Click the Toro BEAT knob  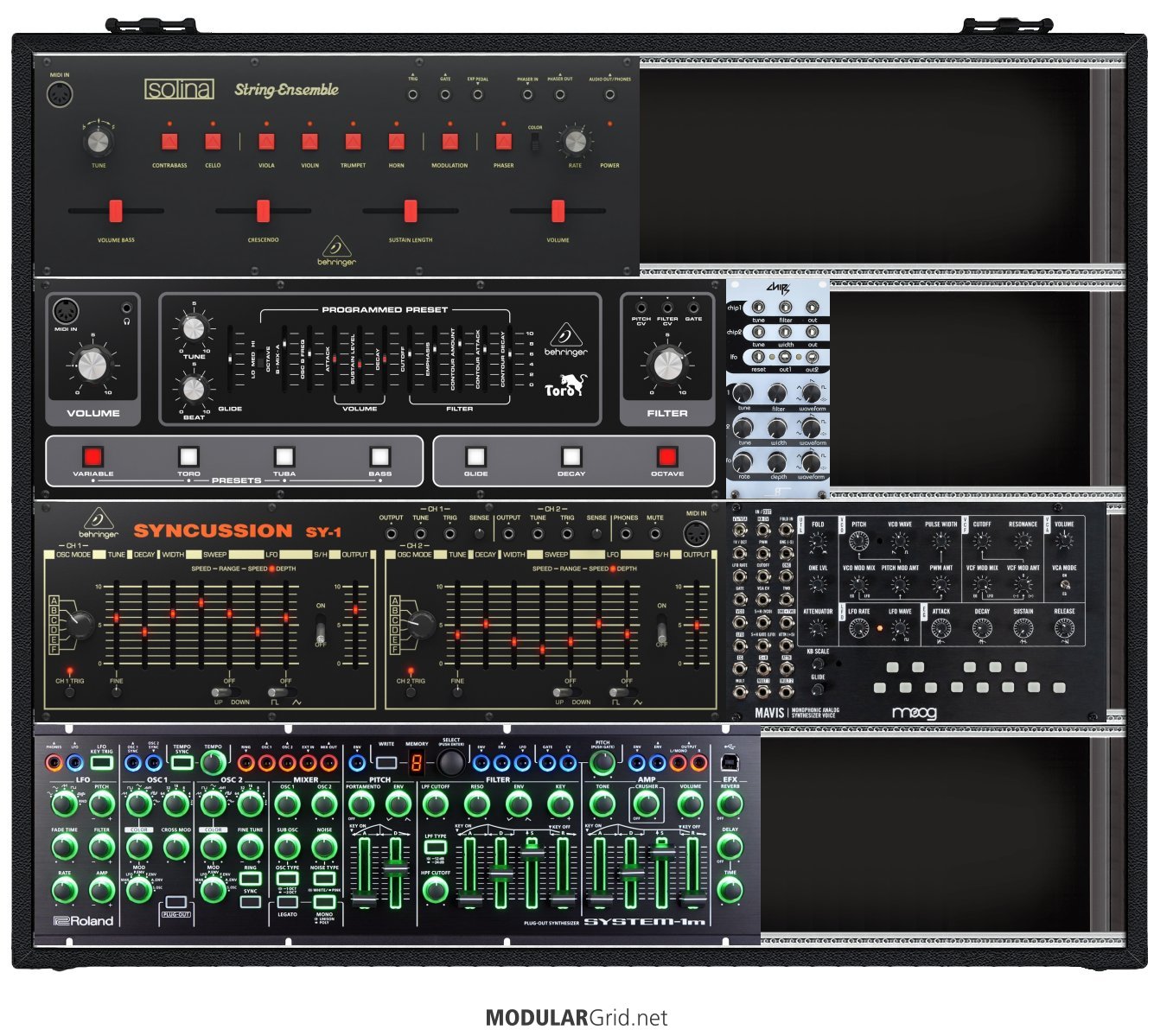(x=194, y=389)
